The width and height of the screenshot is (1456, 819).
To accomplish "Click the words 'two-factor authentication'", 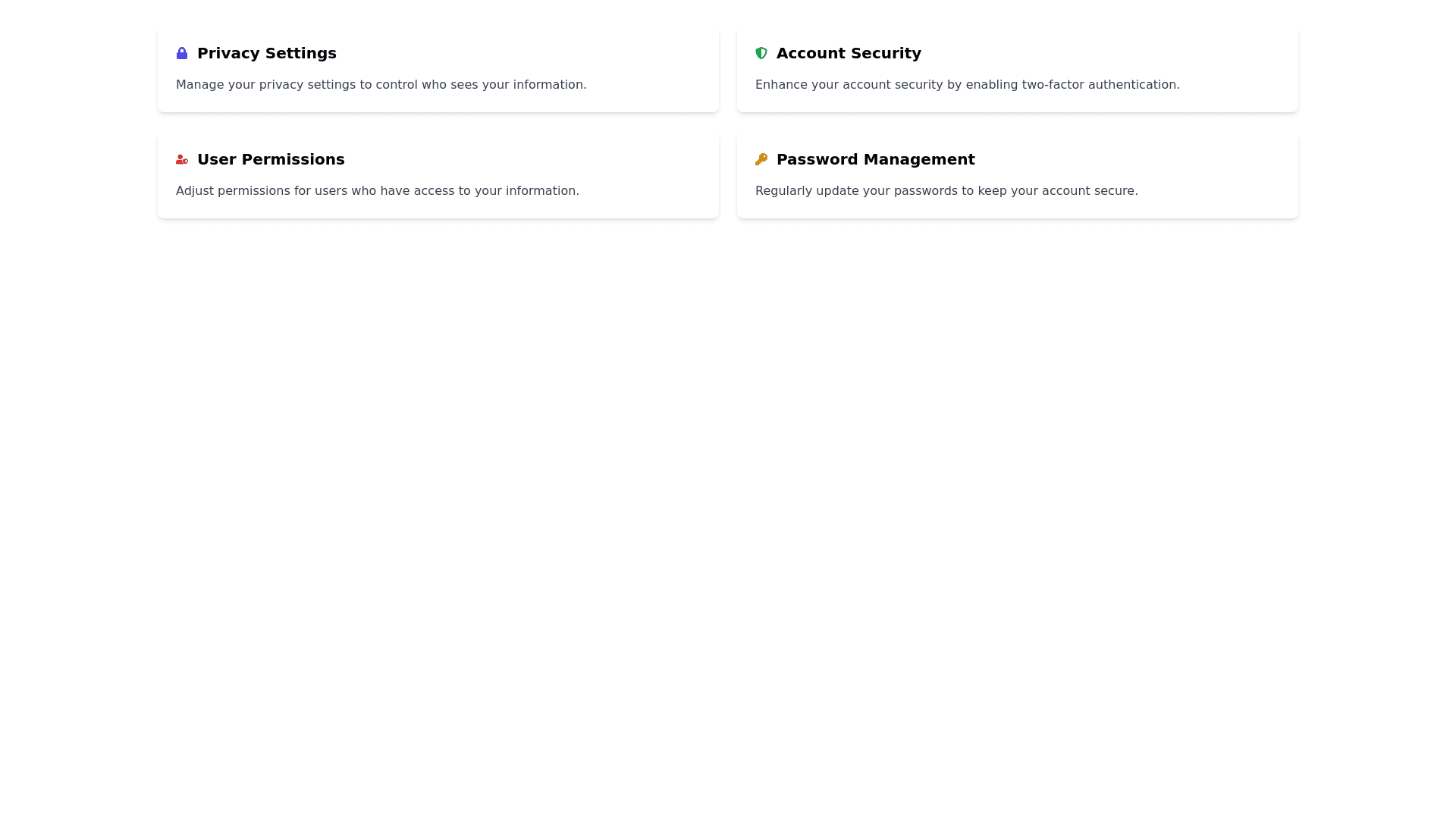I will 1100,85.
